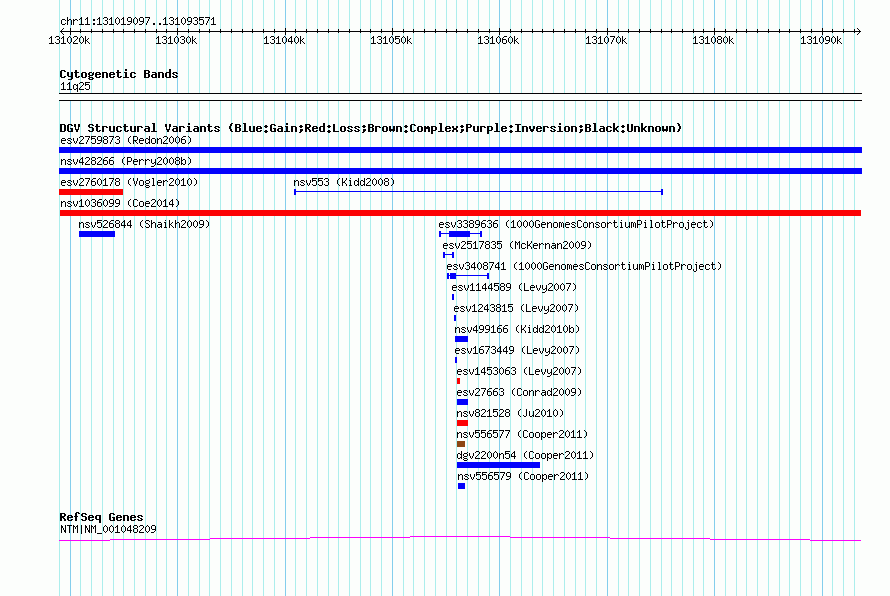The image size is (890, 596).
Task: Click the 131080k ruler tick label
Action: 713,40
